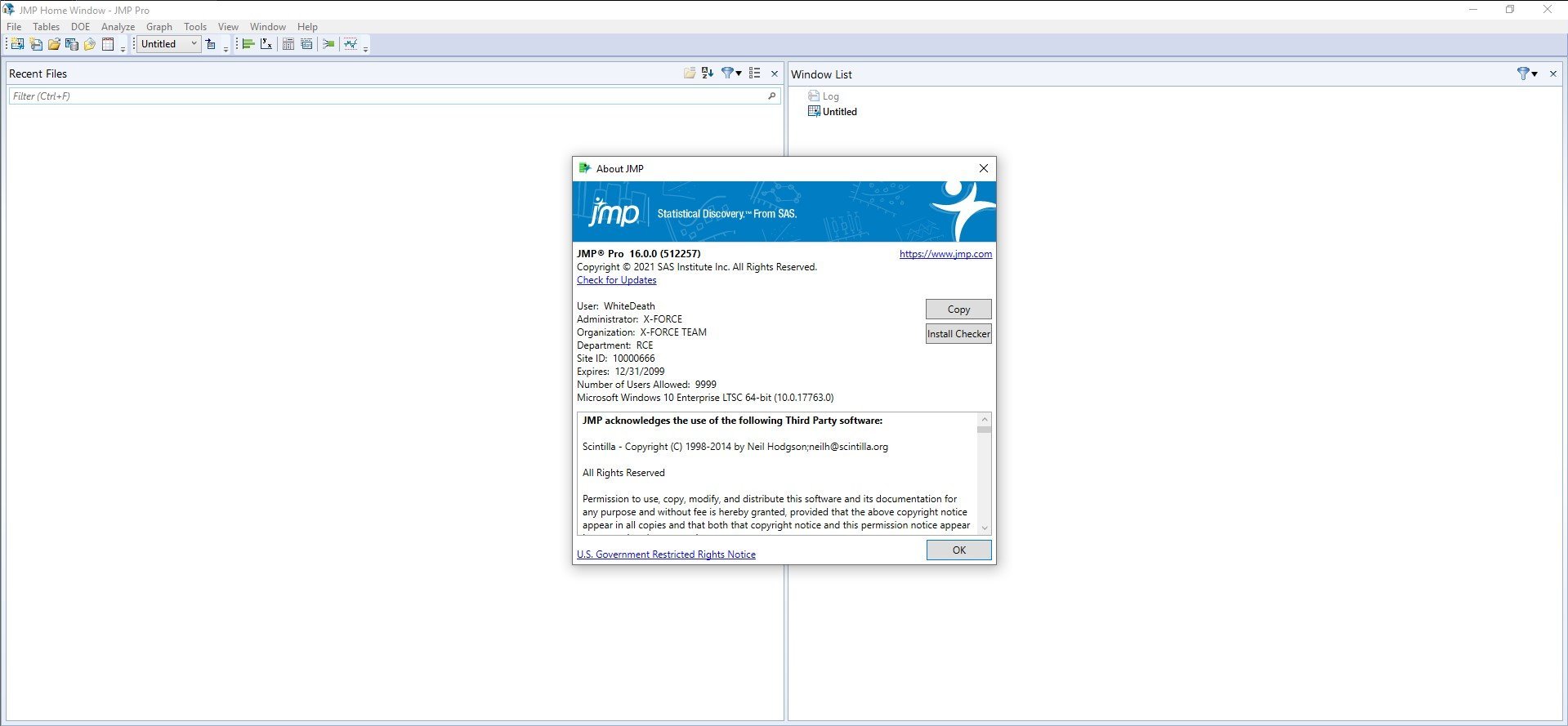Image resolution: width=1568 pixels, height=726 pixels.
Task: Click the New Script toolbar icon
Action: (36, 44)
